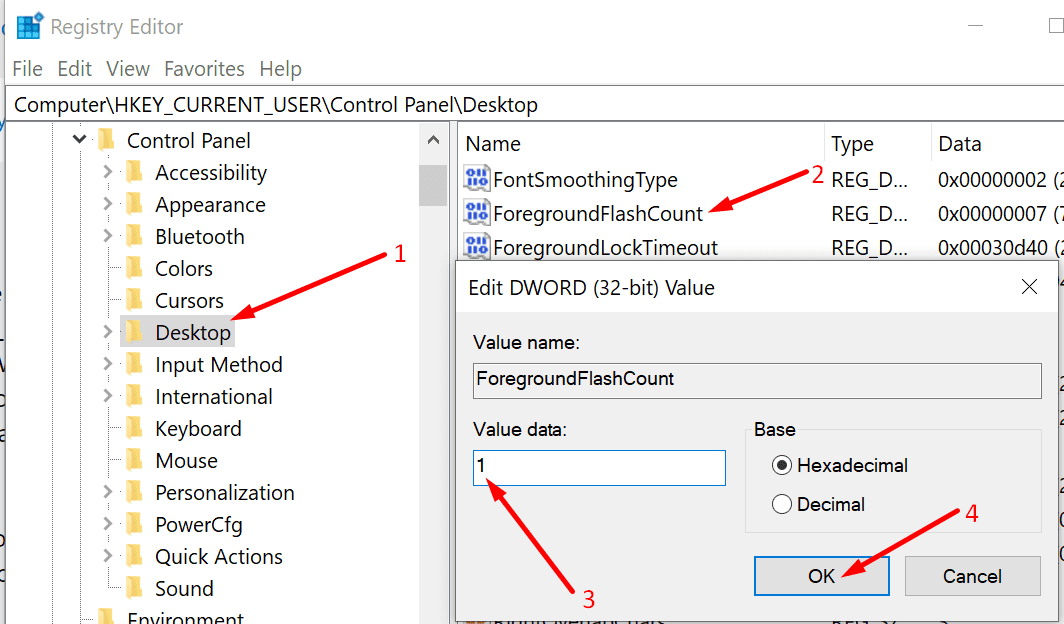Image resolution: width=1064 pixels, height=624 pixels.
Task: Click the ForegroundLockTimeout DWORD value icon
Action: pyautogui.click(x=476, y=246)
